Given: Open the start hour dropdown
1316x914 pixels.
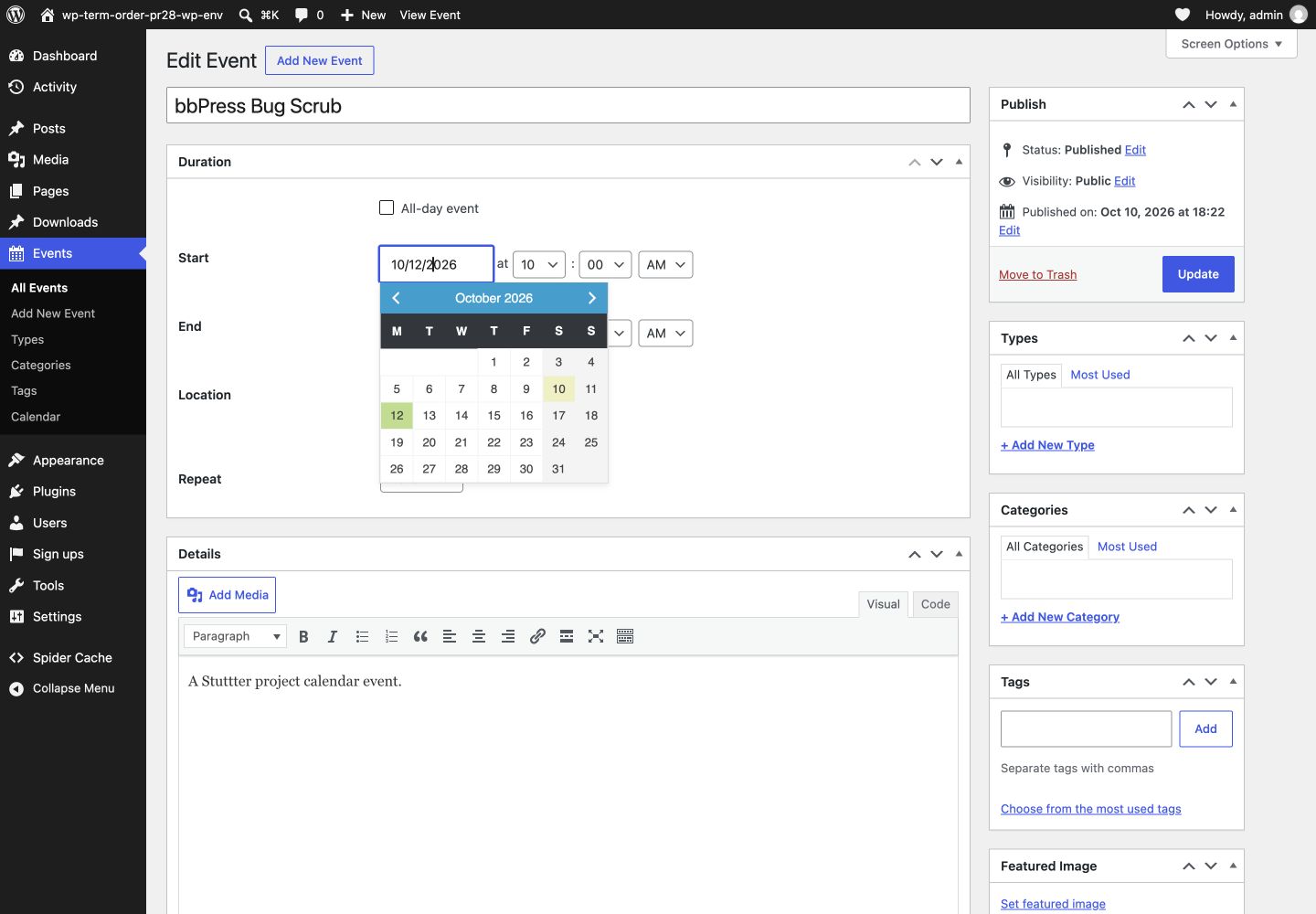Looking at the screenshot, I should click(539, 264).
